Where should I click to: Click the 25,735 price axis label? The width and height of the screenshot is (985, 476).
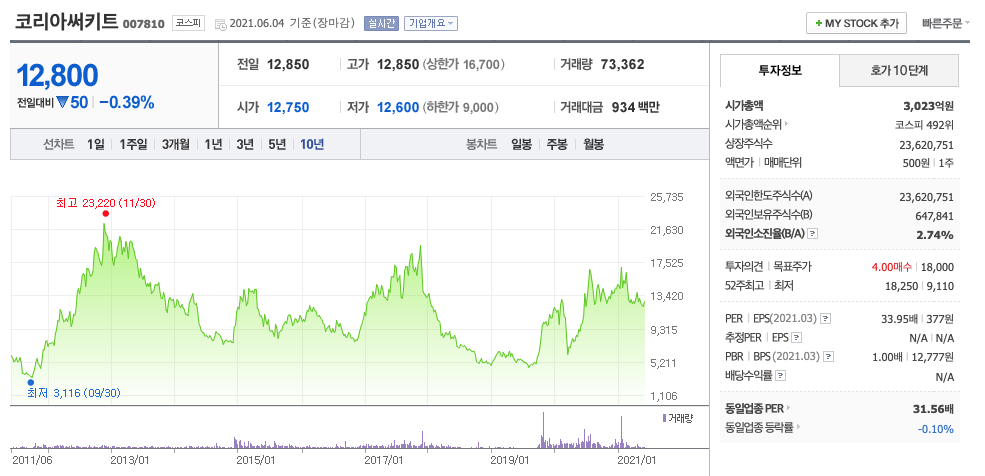(x=666, y=197)
